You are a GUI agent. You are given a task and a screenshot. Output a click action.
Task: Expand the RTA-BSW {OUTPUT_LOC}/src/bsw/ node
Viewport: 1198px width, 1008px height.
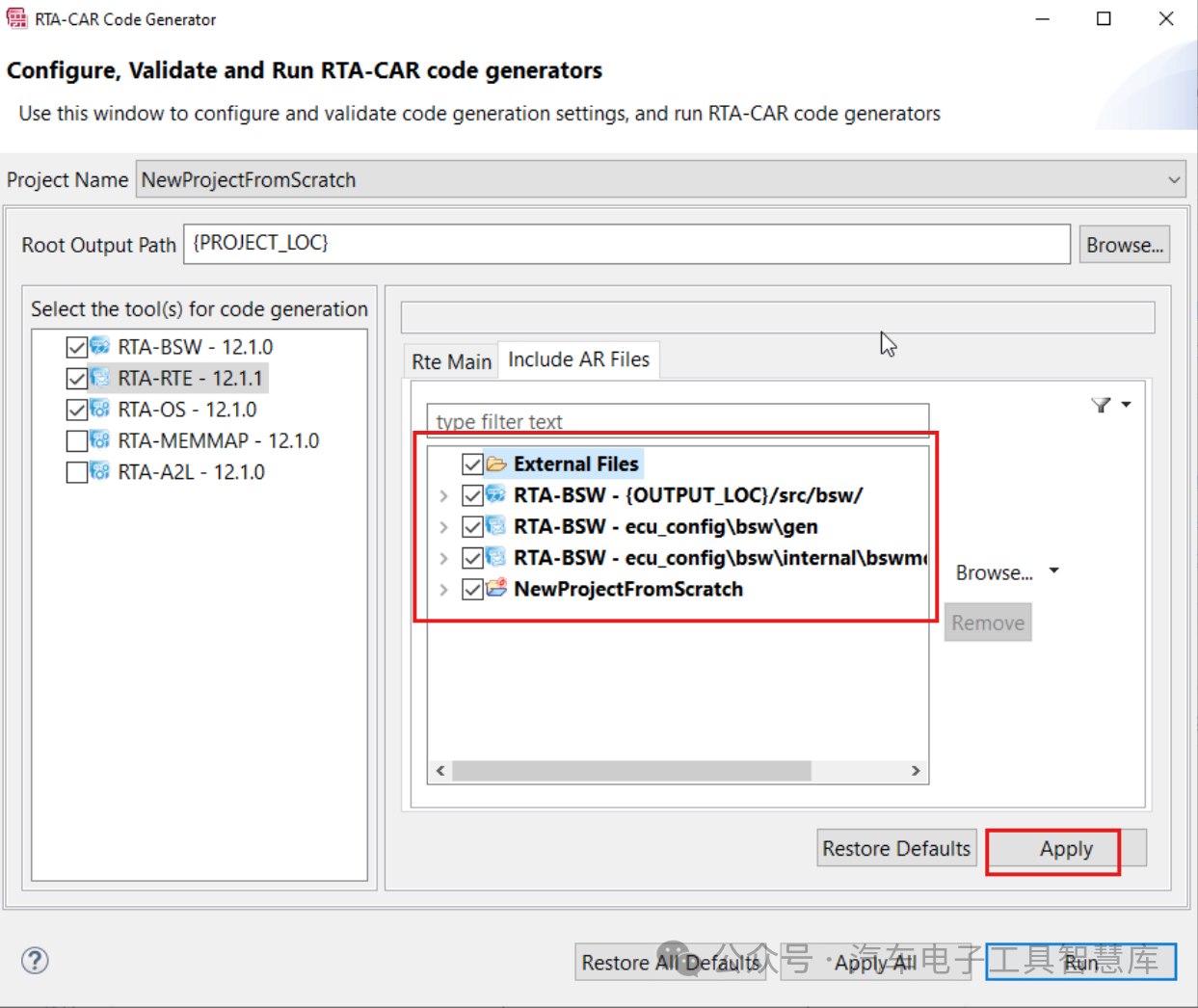point(443,496)
